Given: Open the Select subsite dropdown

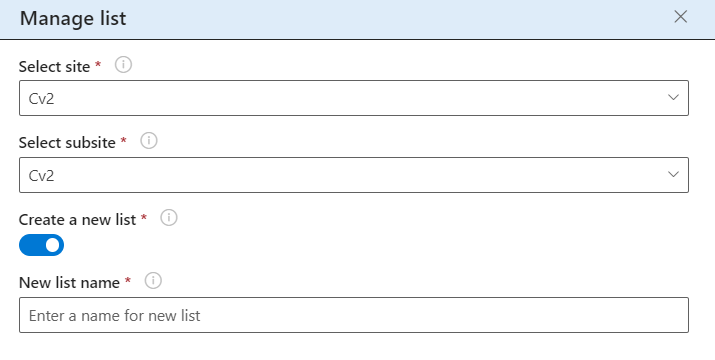Looking at the screenshot, I should click(354, 175).
